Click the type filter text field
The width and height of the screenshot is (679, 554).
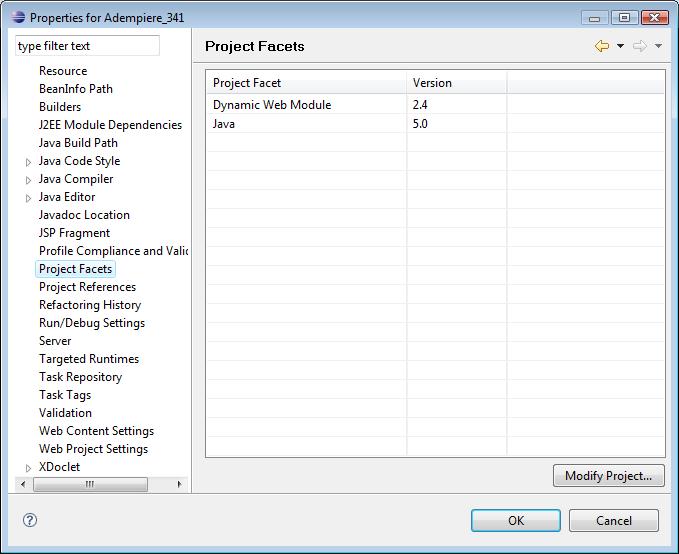(x=87, y=45)
